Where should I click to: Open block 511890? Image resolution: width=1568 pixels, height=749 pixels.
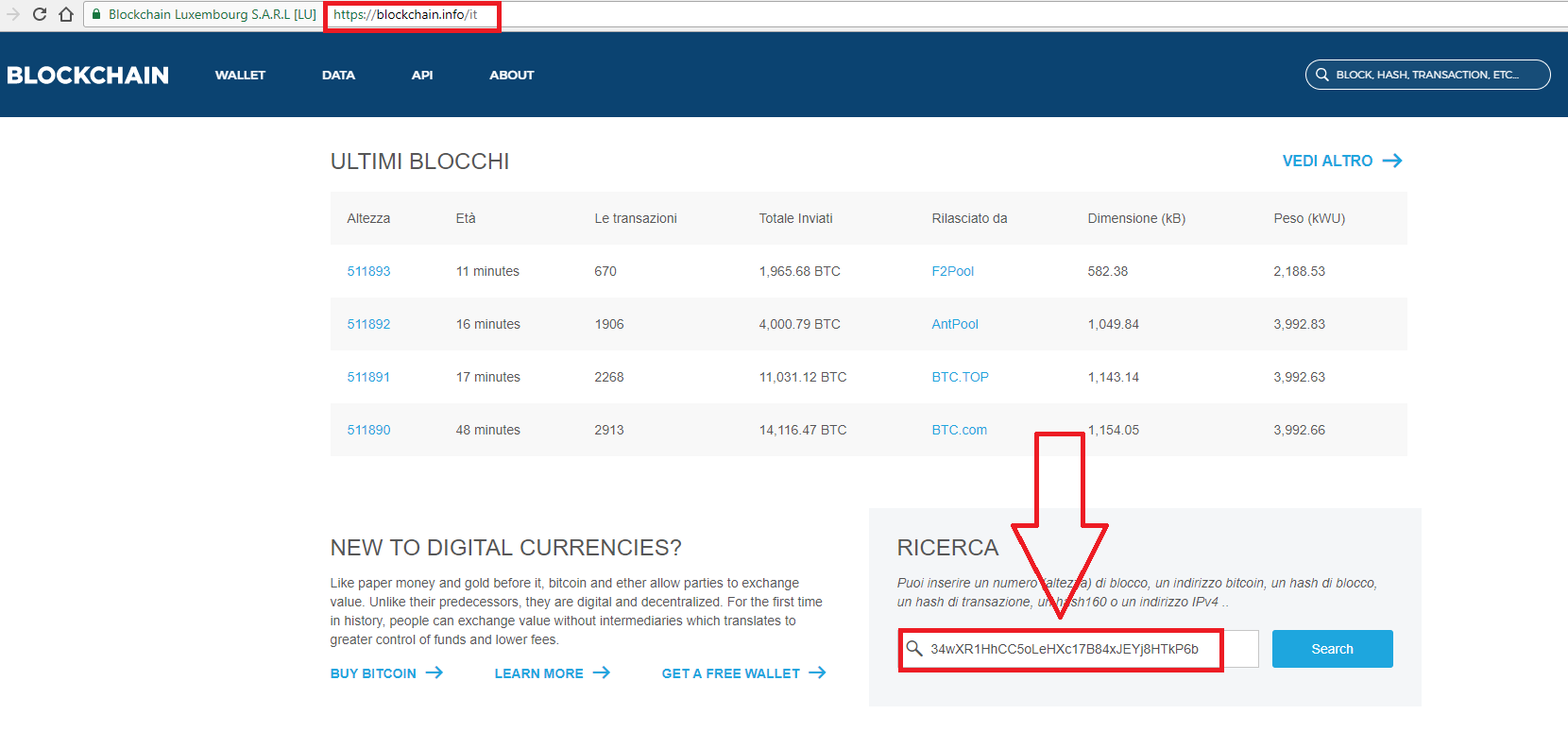coord(368,430)
